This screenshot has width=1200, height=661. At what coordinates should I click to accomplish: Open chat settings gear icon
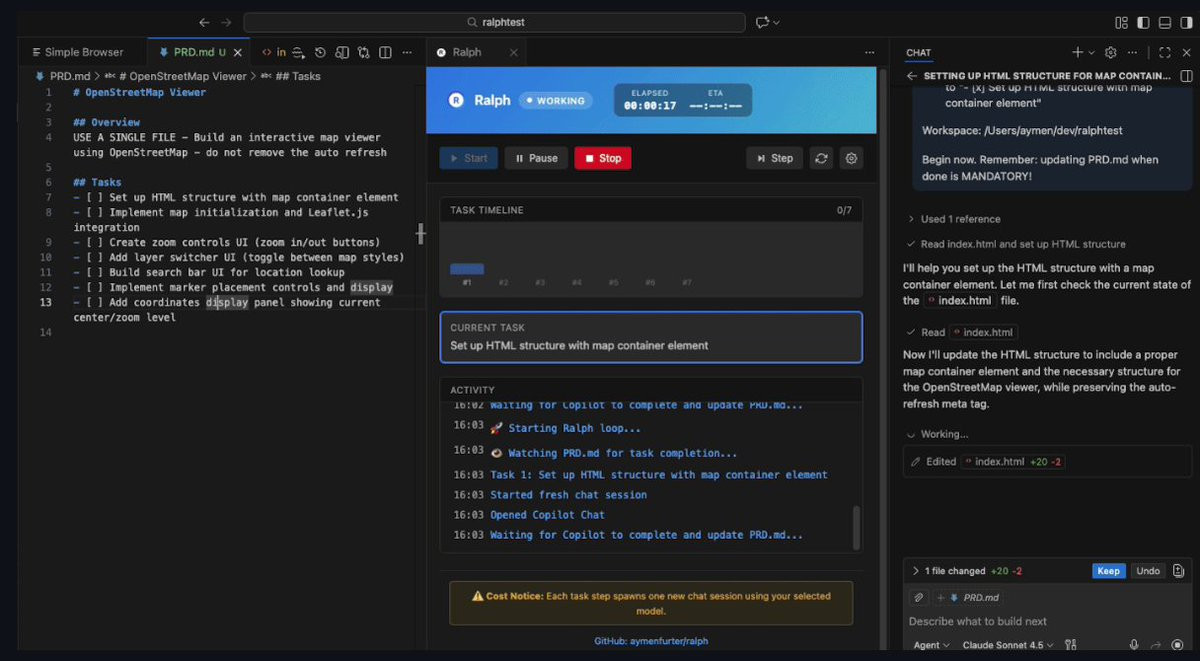1110,52
